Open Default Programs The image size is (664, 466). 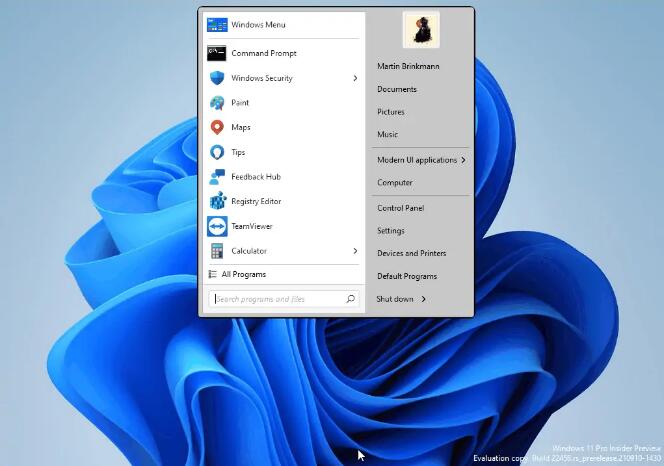pyautogui.click(x=407, y=276)
